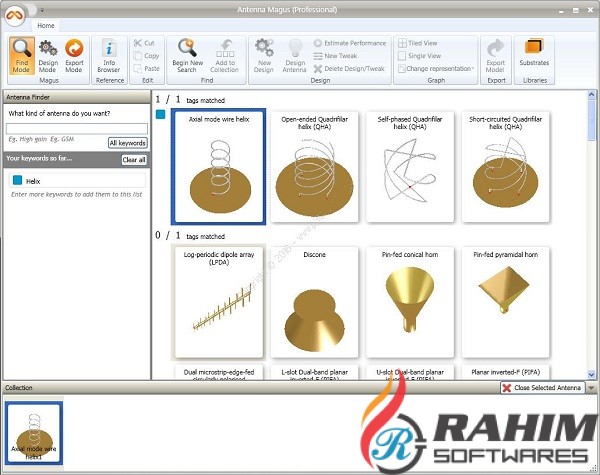Click the results vertical scrollbar thumb
This screenshot has width=600, height=475.
pos(592,119)
